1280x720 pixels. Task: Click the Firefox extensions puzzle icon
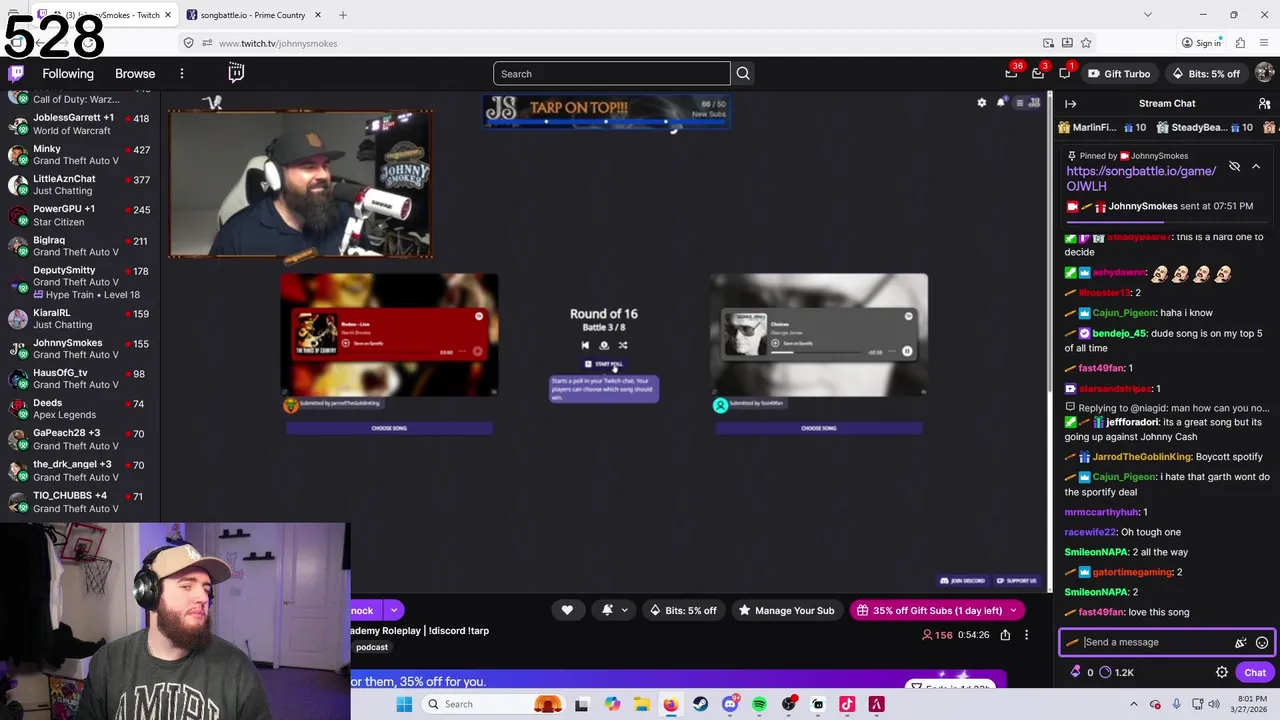(x=1240, y=43)
